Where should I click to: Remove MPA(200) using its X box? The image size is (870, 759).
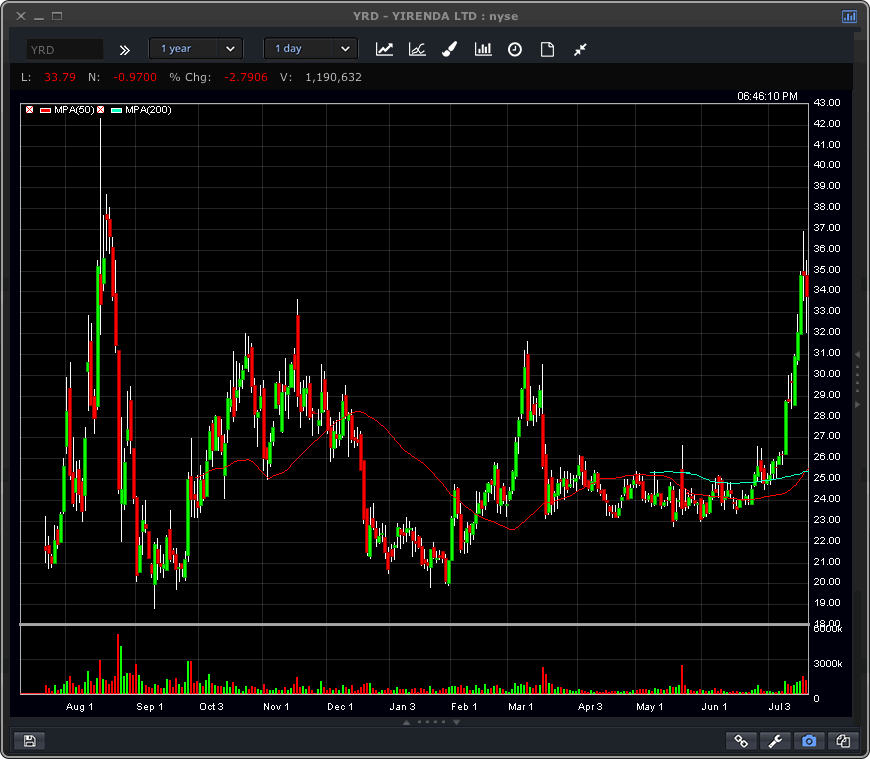coord(100,110)
